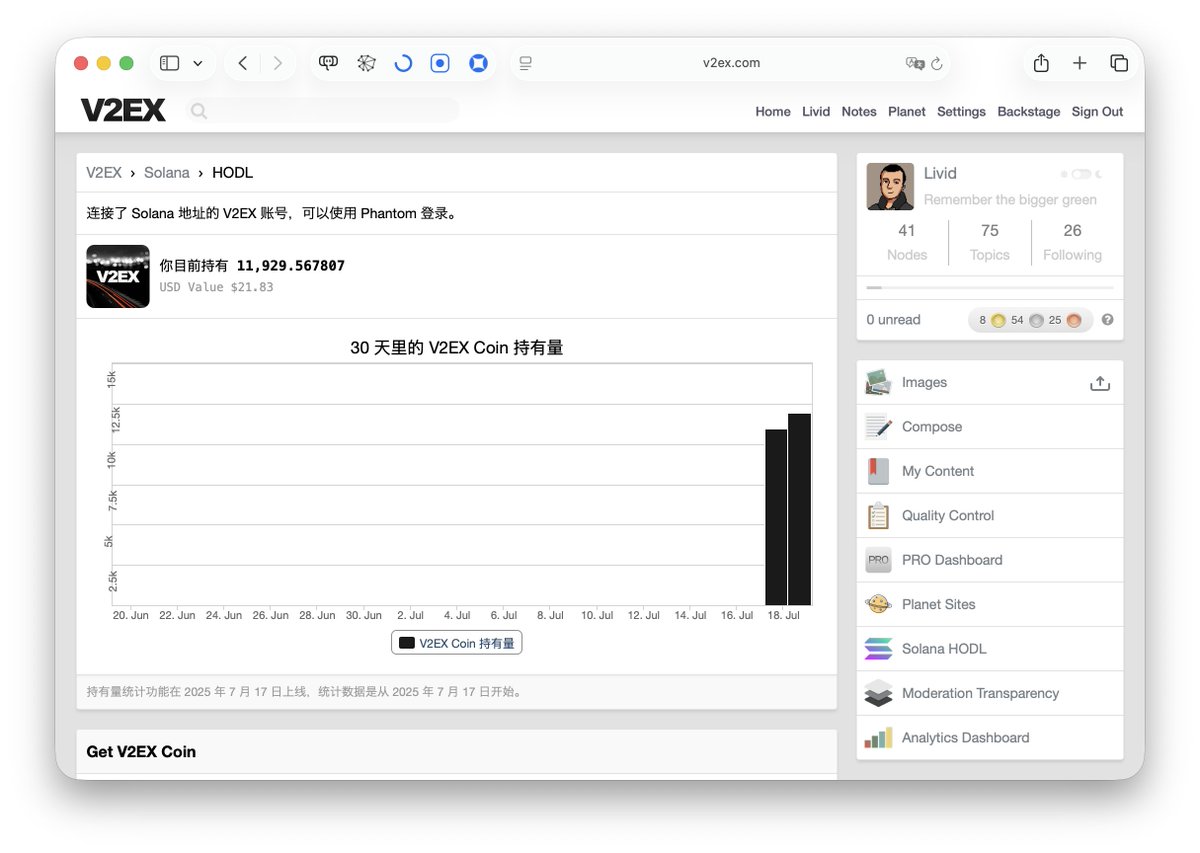1200x853 pixels.
Task: Open Compose from the sidebar
Action: [990, 427]
